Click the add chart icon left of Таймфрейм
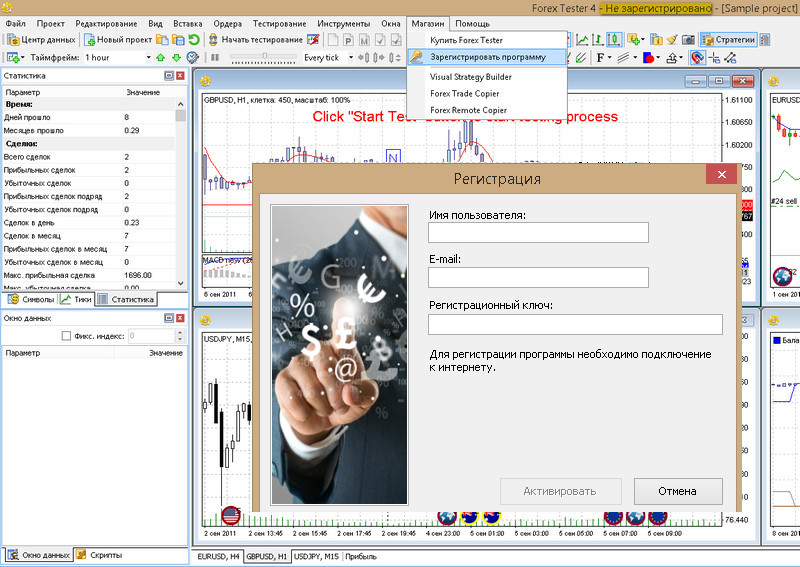Image resolution: width=800 pixels, height=567 pixels. (x=13, y=58)
